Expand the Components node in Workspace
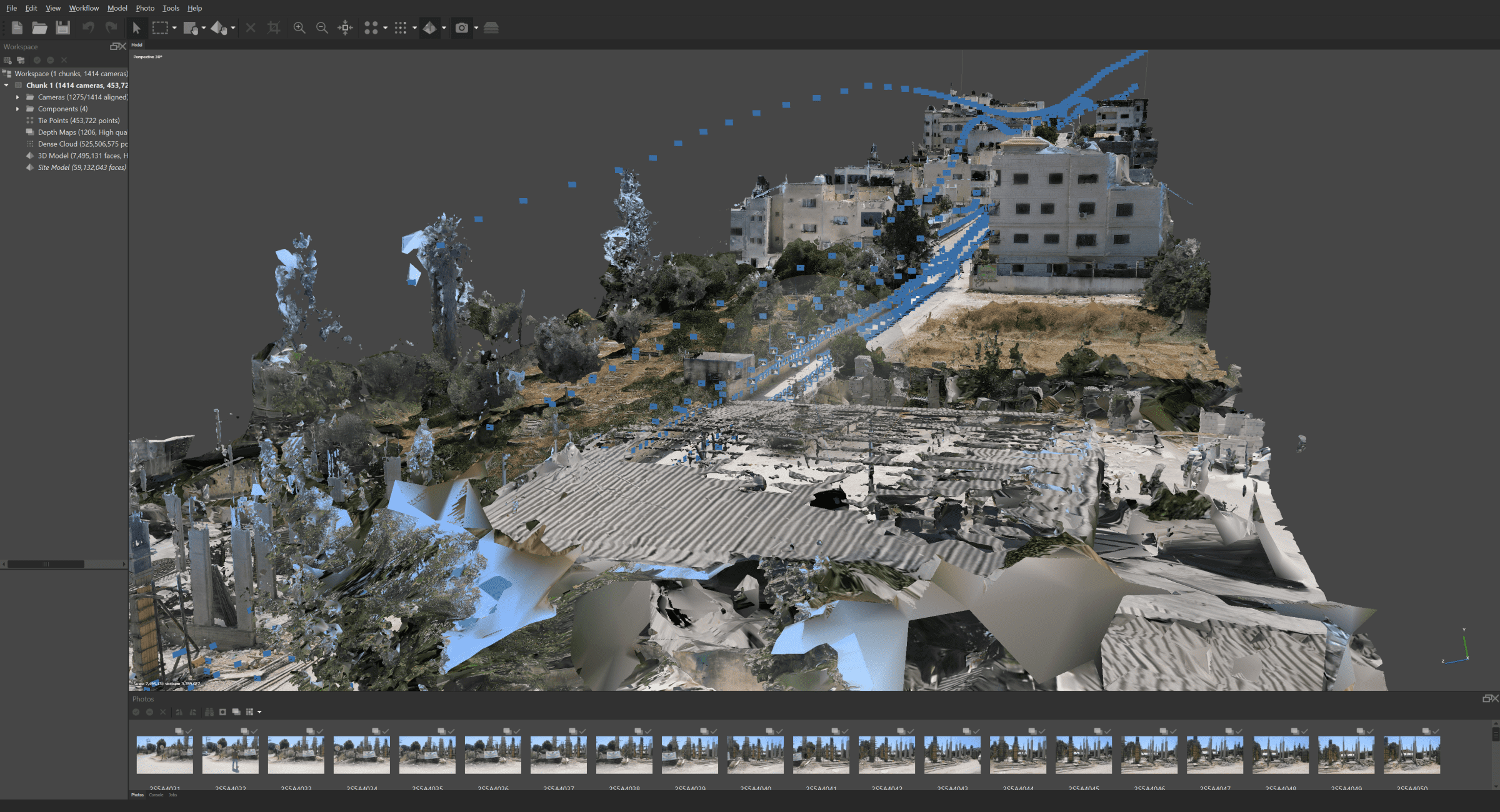The width and height of the screenshot is (1500, 812). pyautogui.click(x=17, y=109)
